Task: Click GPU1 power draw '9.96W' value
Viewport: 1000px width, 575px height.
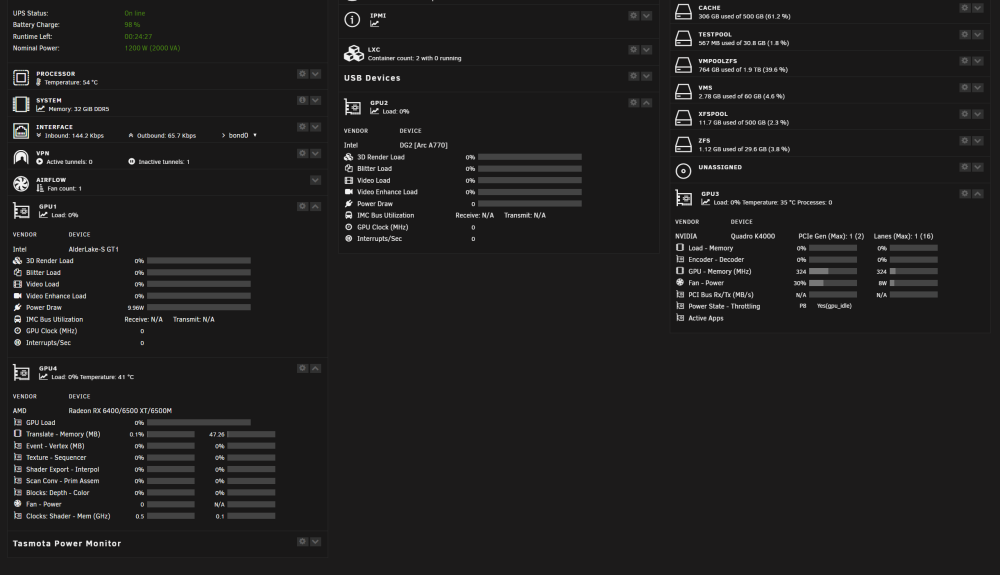Action: [136, 308]
